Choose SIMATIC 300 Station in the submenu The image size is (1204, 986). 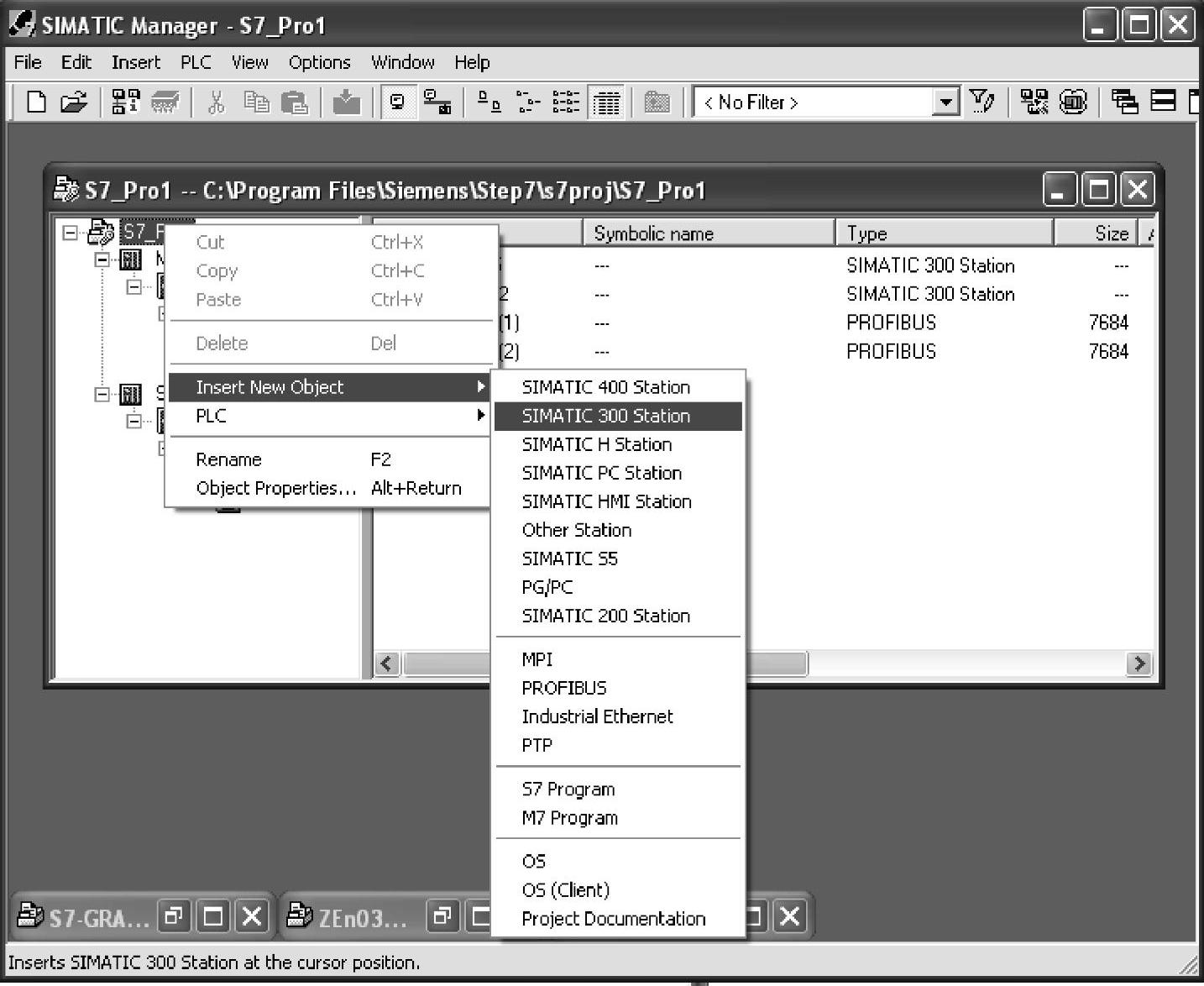(618, 416)
